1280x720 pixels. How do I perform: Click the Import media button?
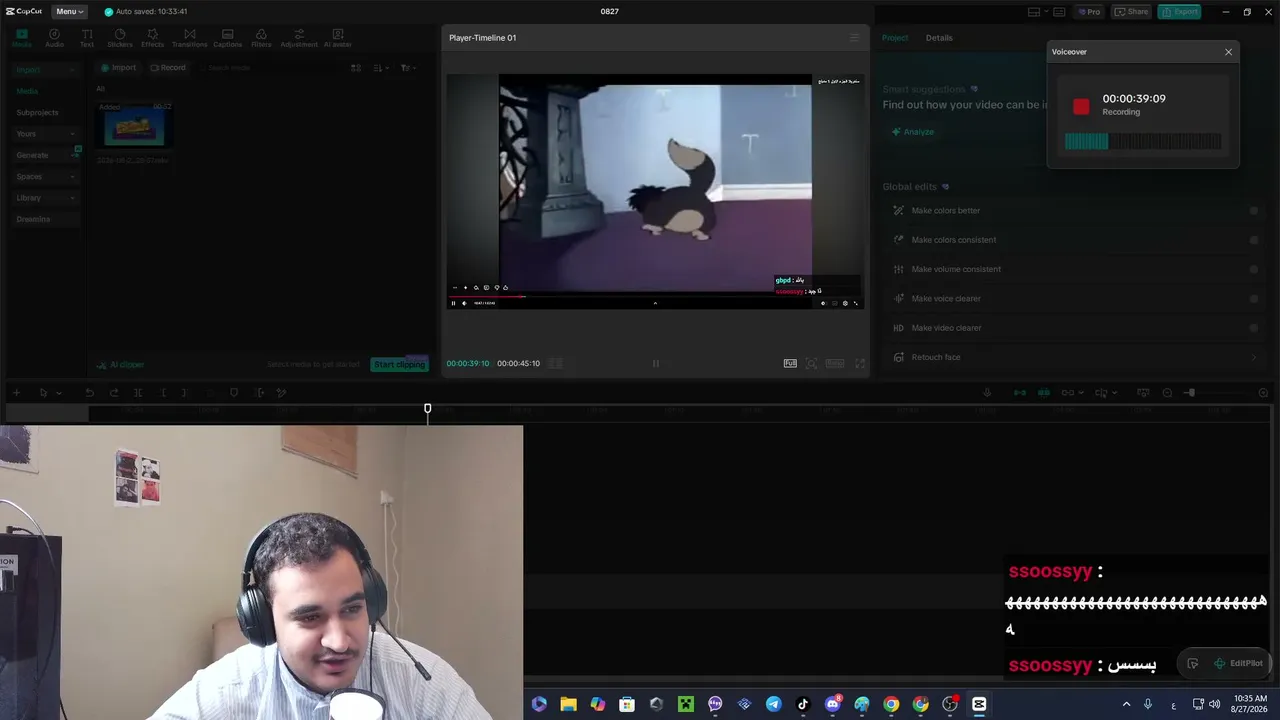pos(118,68)
